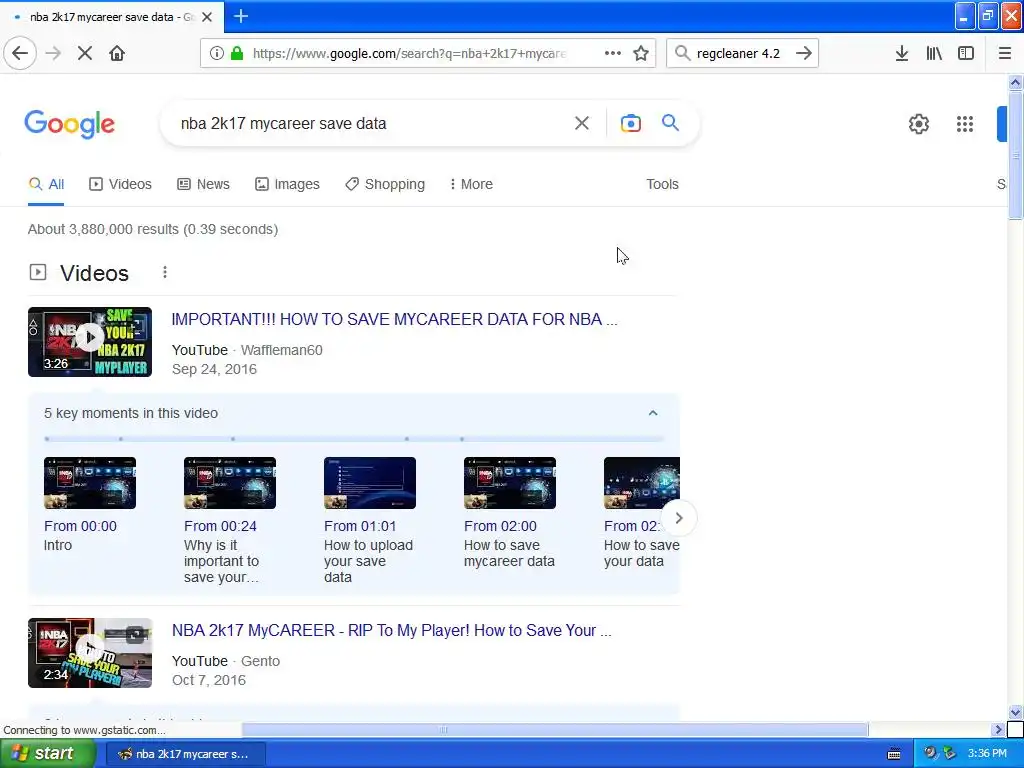Viewport: 1024px width, 768px height.
Task: Run Google search with blue magnifier
Action: click(x=670, y=123)
